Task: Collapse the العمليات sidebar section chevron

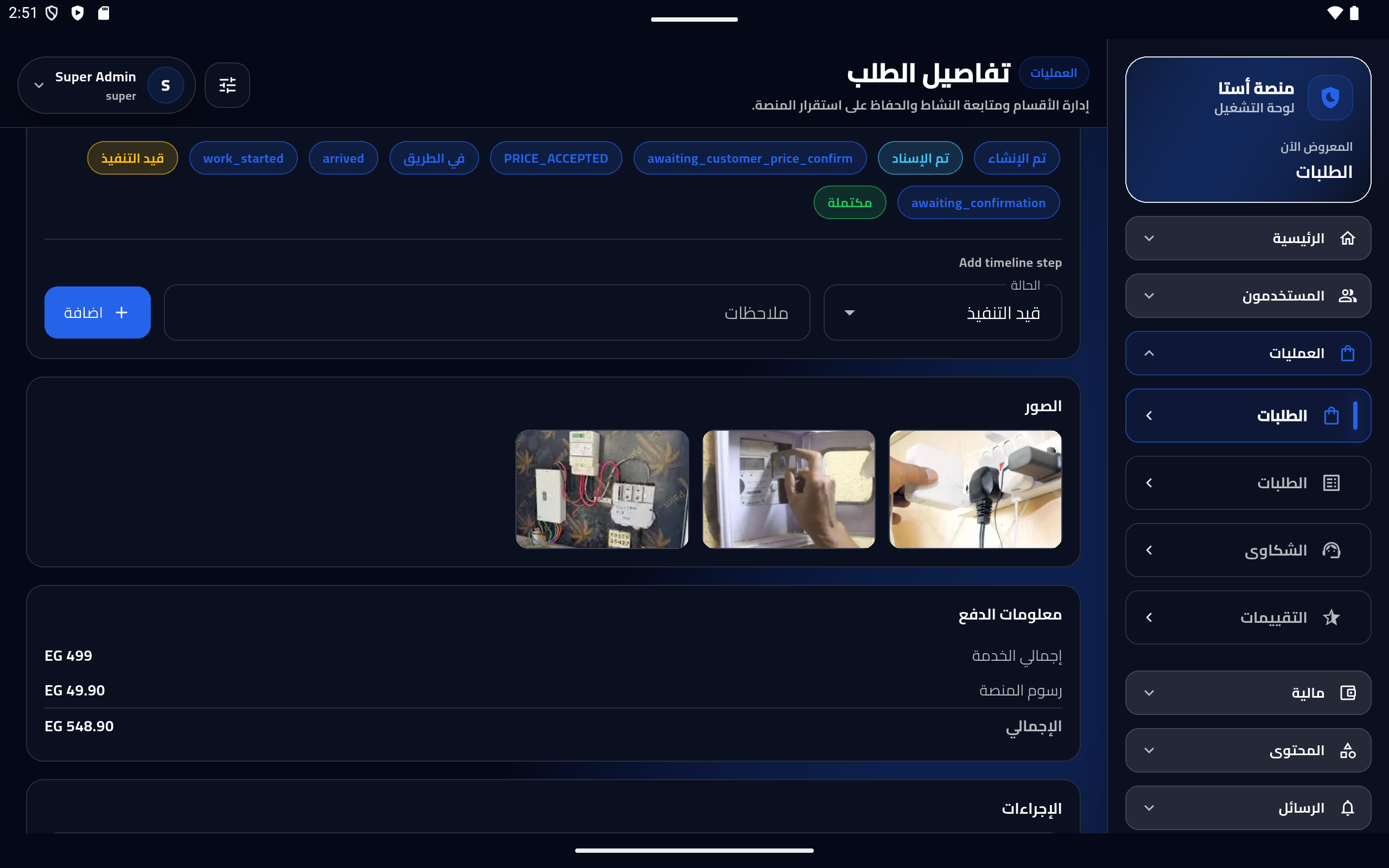Action: (1149, 353)
